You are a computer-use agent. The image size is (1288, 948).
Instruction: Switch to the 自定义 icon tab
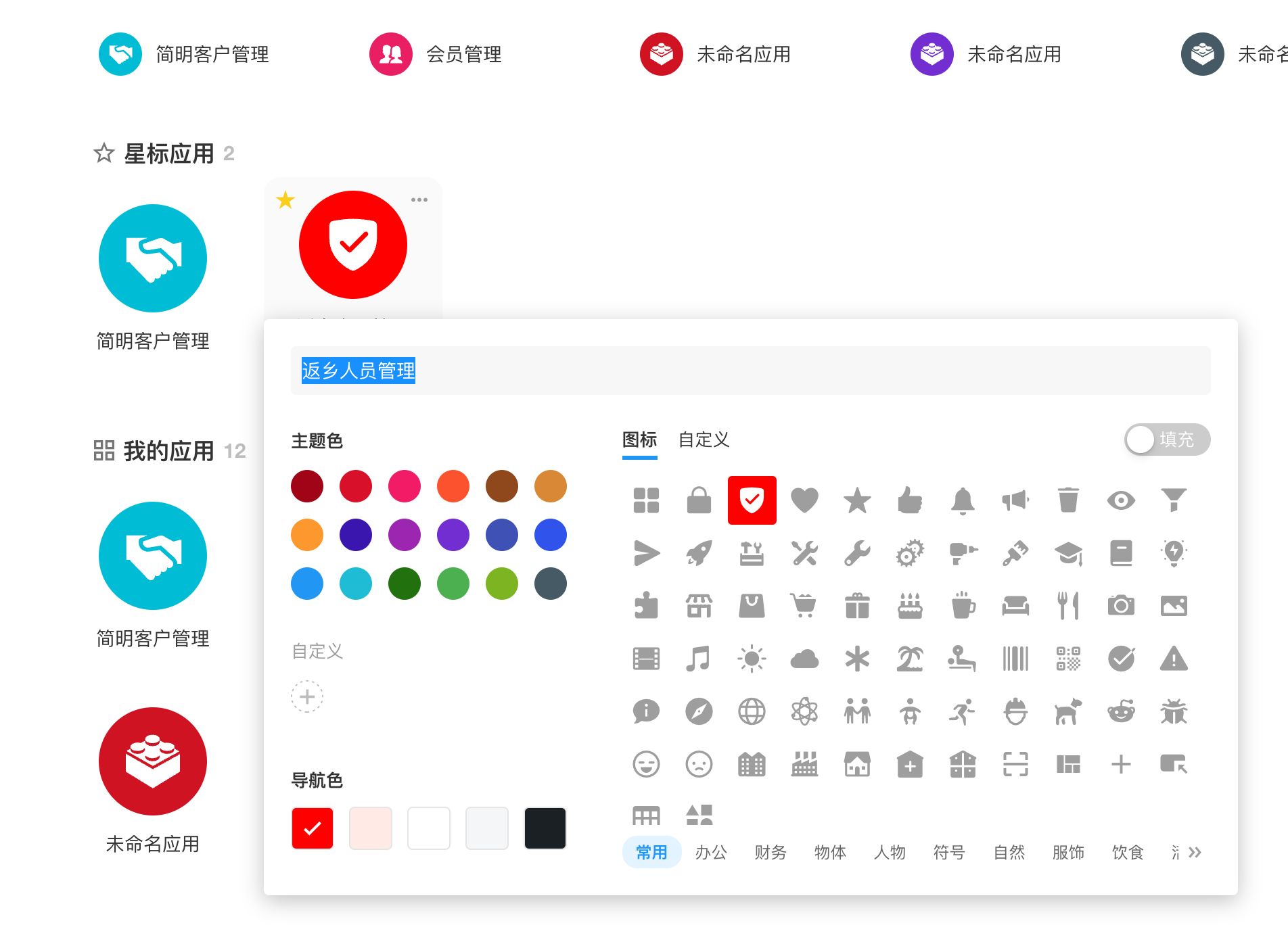coord(704,440)
